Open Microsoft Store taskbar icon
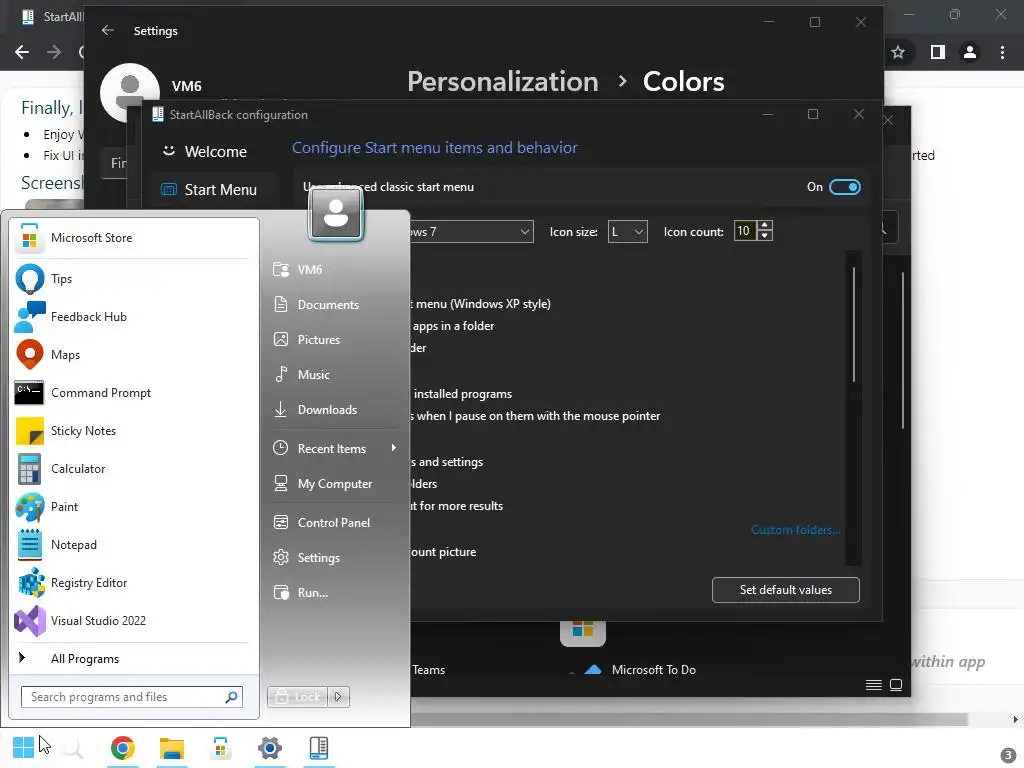 (x=221, y=748)
